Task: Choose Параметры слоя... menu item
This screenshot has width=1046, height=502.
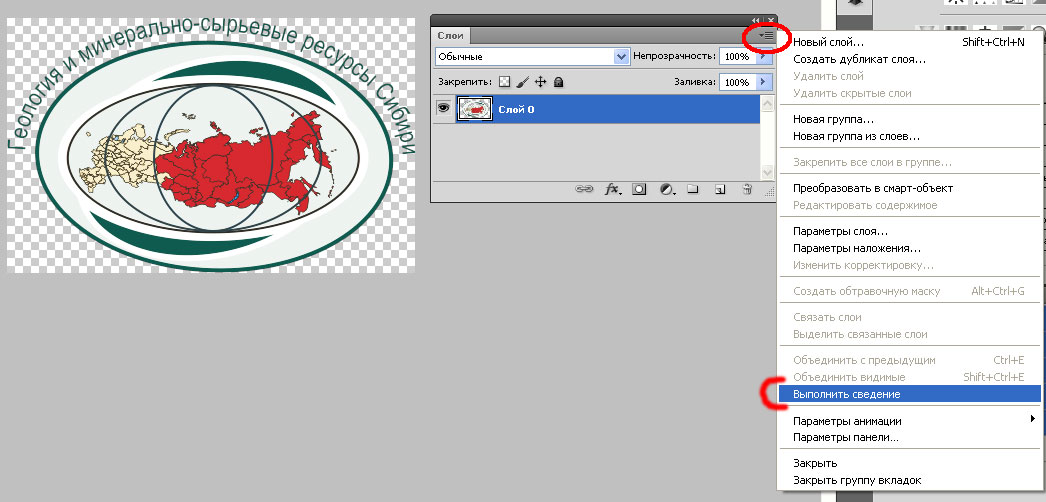Action: coord(909,231)
